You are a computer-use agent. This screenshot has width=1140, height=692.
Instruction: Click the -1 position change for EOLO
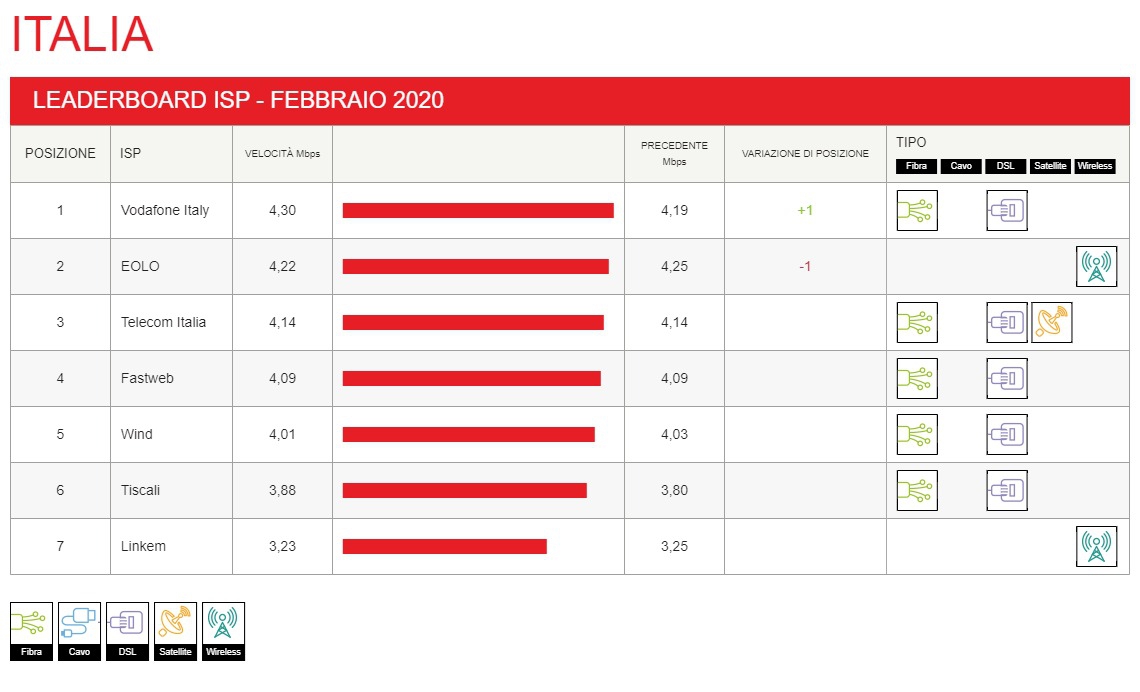[805, 266]
